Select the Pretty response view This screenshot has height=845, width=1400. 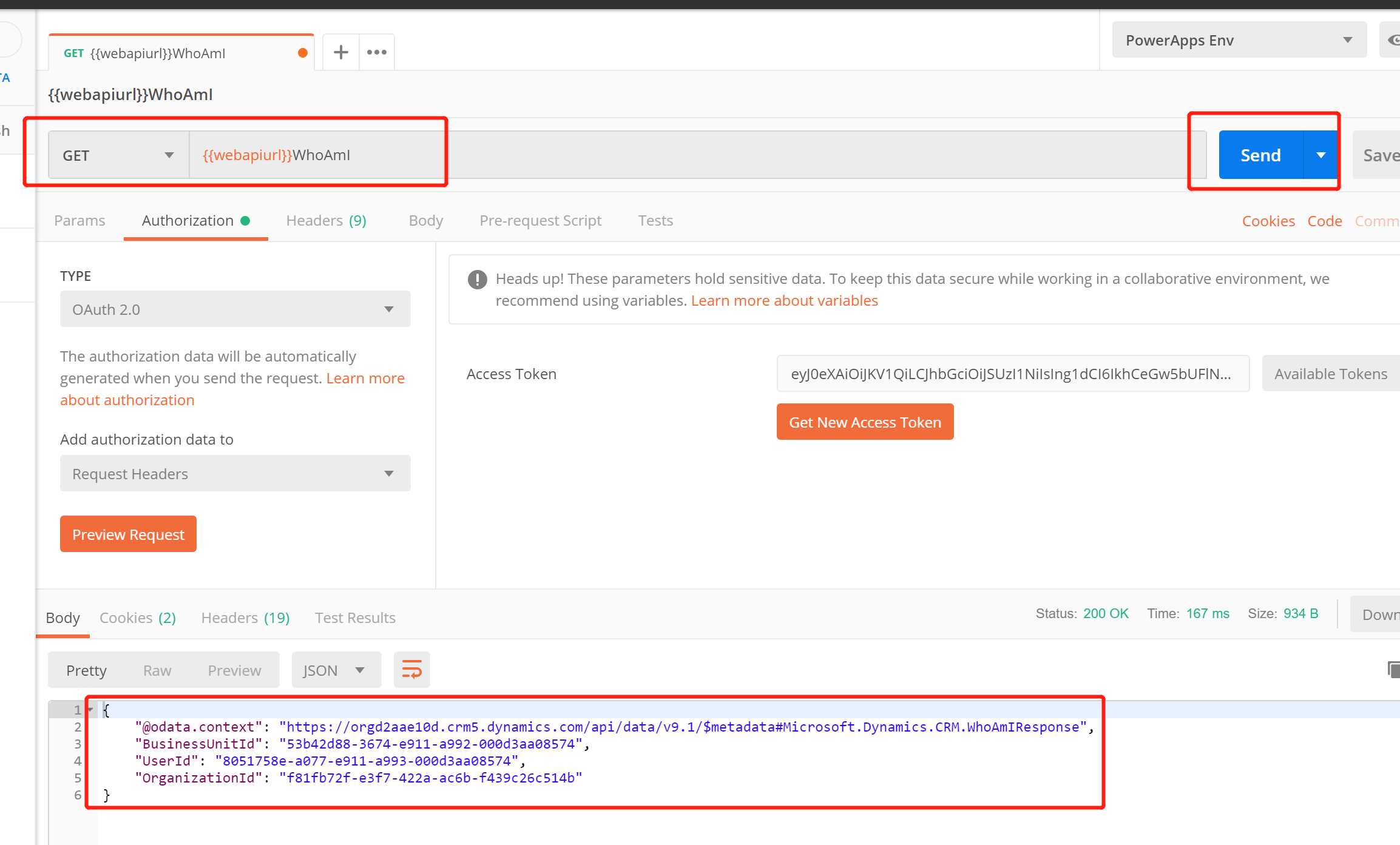(87, 670)
